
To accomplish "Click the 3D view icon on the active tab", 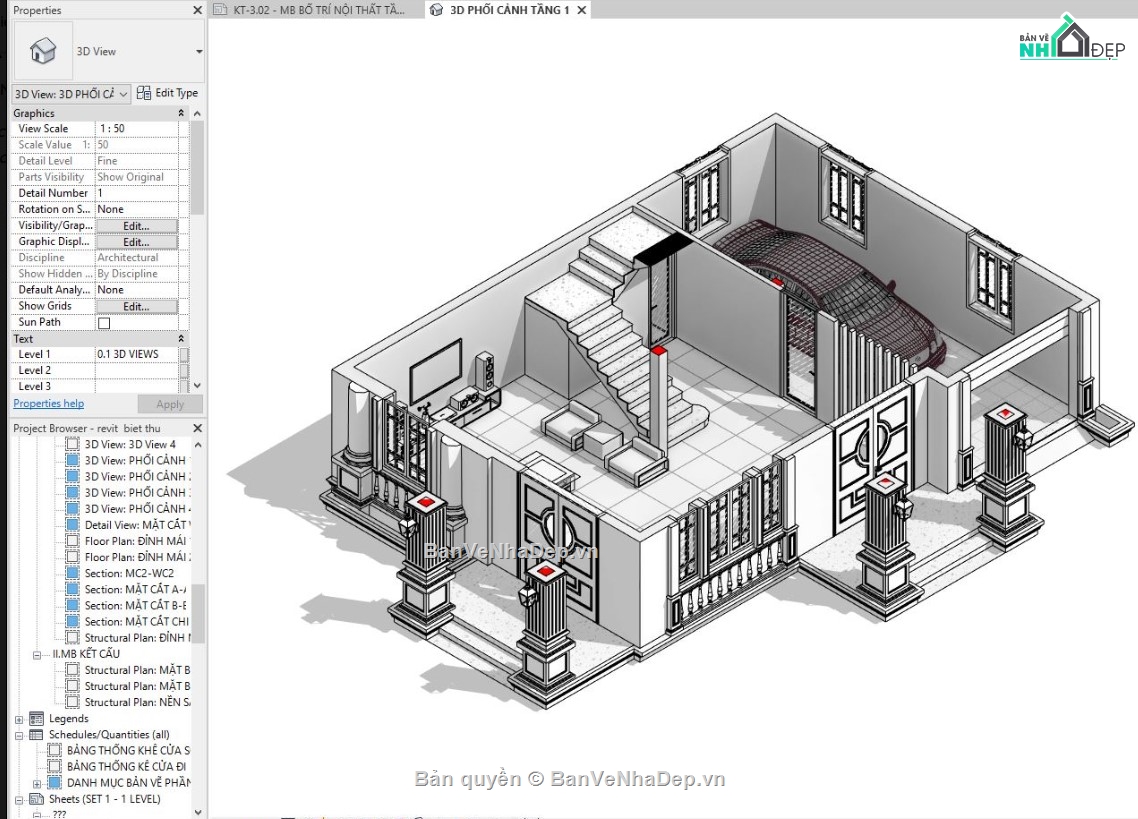I will [x=436, y=10].
